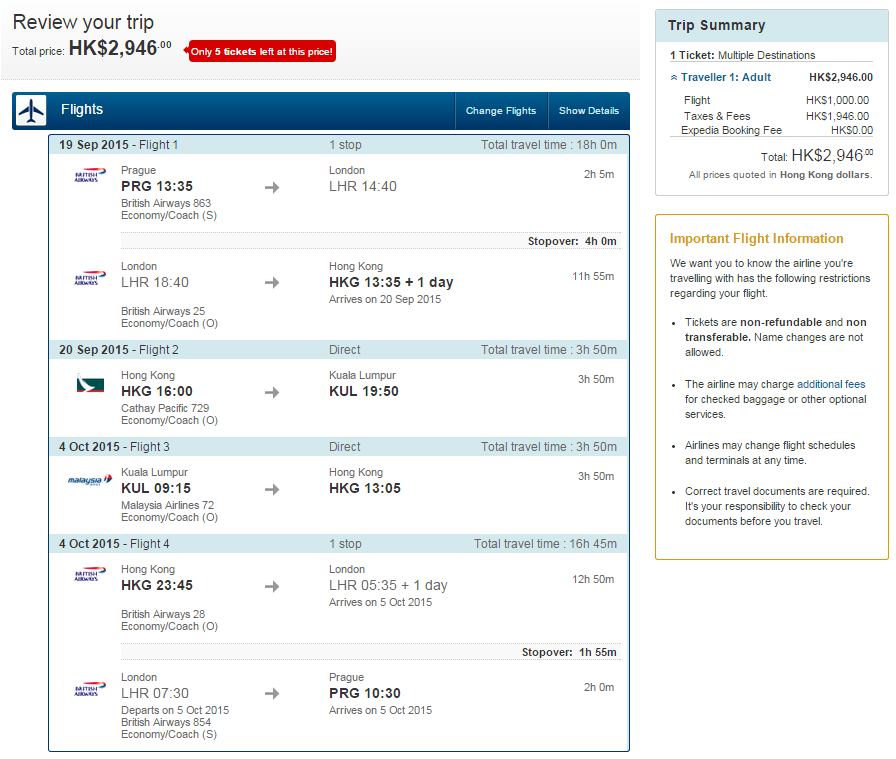Click the Cathay Pacific logo
Screen dimensions: 896x759
pos(90,384)
